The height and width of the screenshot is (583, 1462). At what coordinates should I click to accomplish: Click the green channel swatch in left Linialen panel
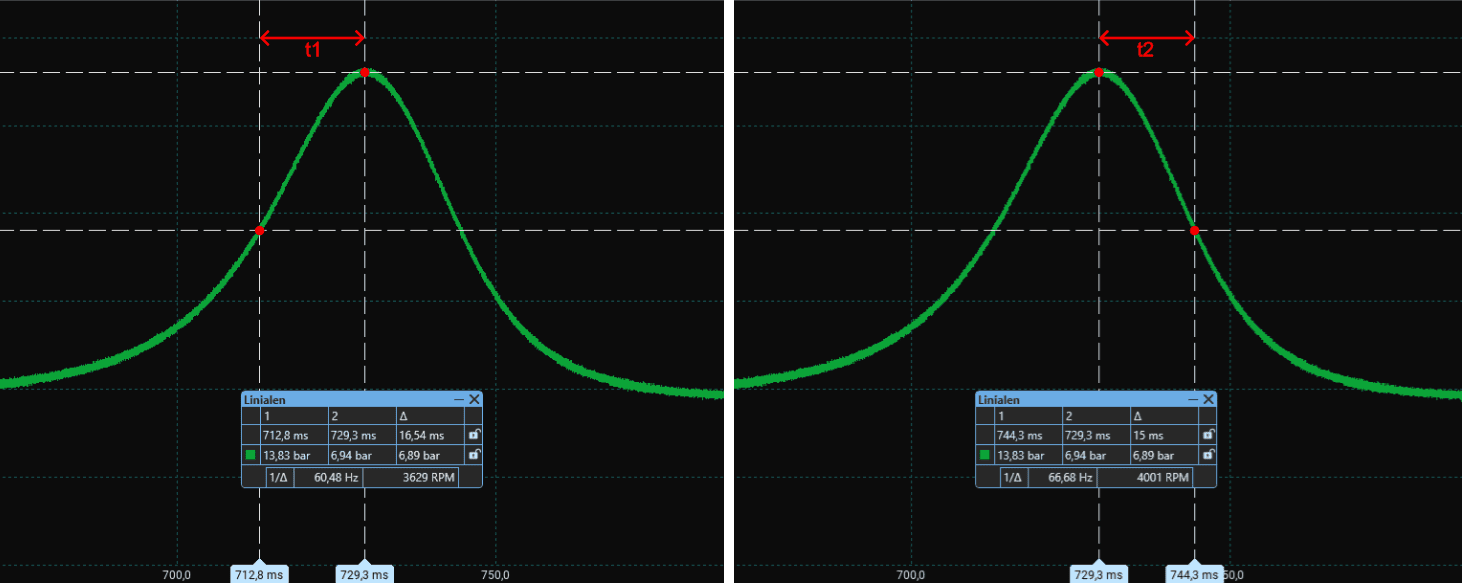[x=250, y=455]
